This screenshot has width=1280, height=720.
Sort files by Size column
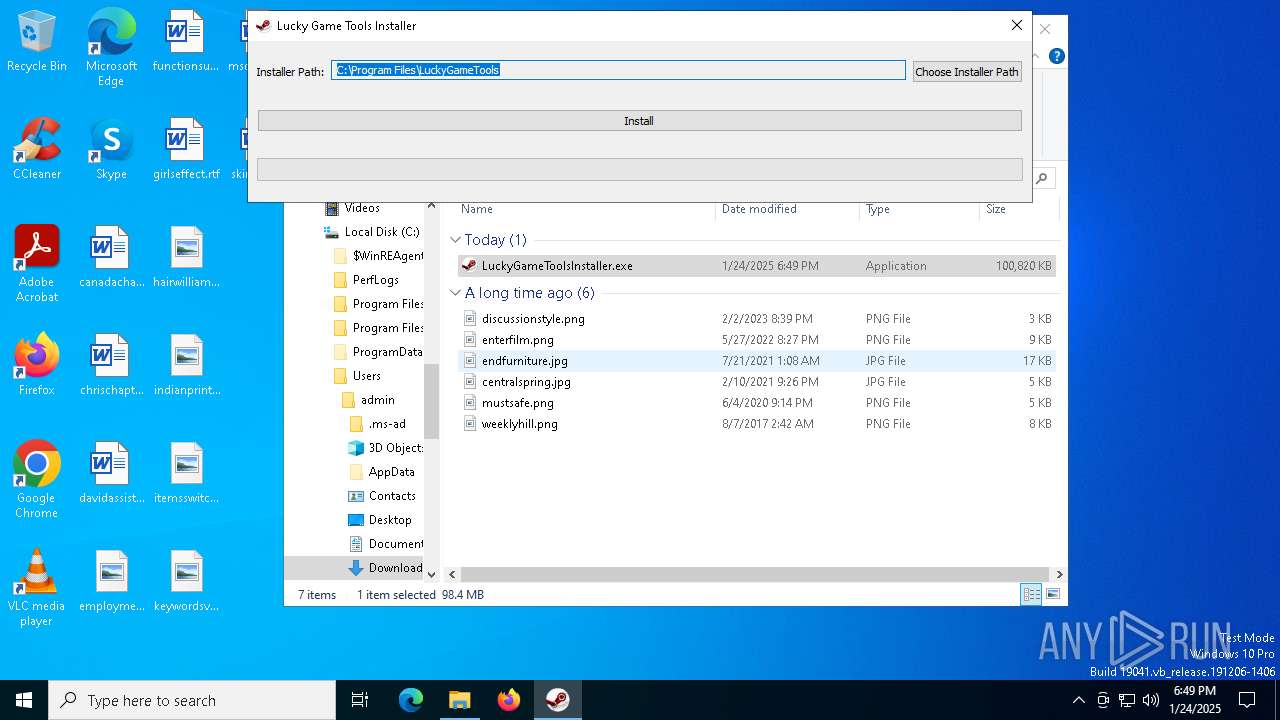click(996, 209)
